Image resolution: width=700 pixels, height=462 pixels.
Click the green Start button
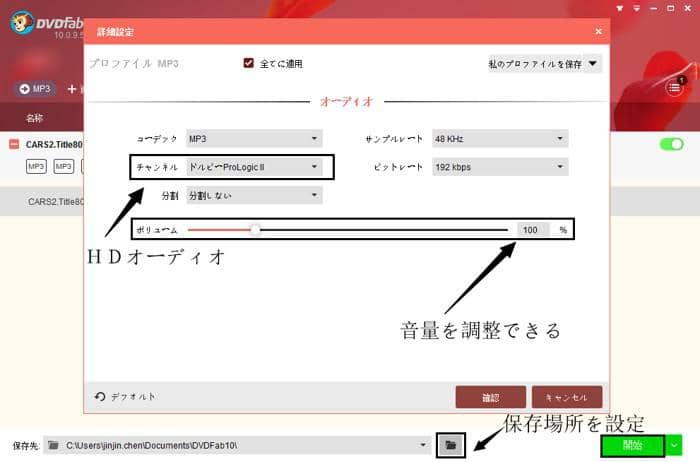coord(633,445)
